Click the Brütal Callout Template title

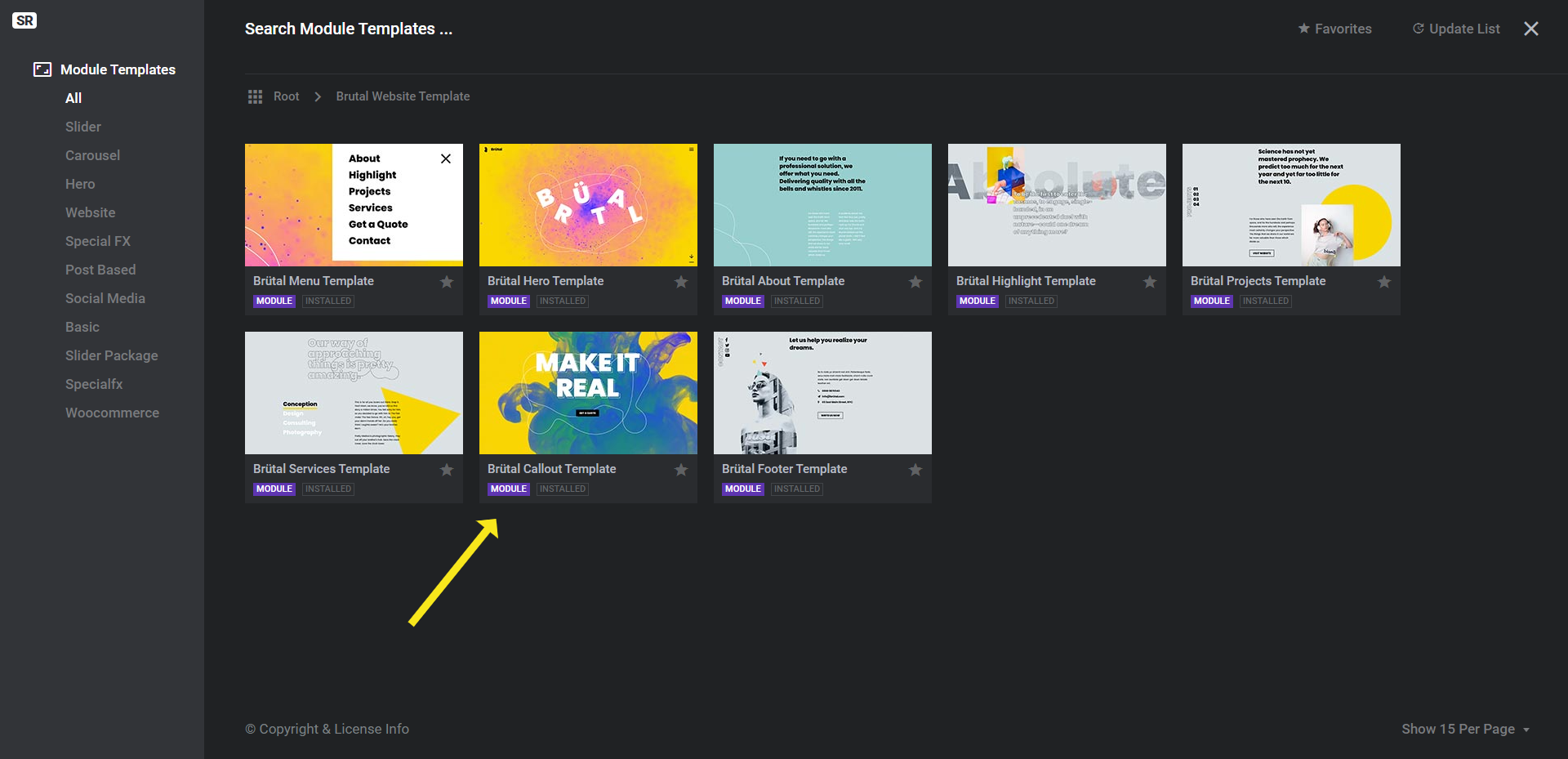[551, 469]
